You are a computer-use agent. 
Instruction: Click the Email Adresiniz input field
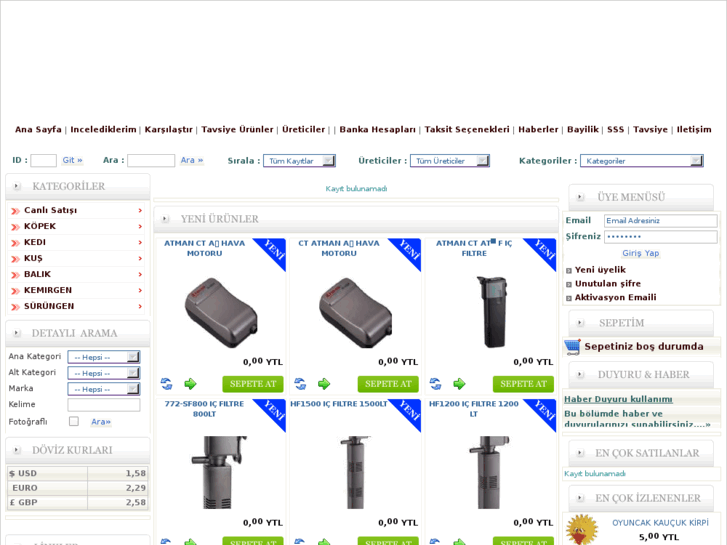pos(661,221)
